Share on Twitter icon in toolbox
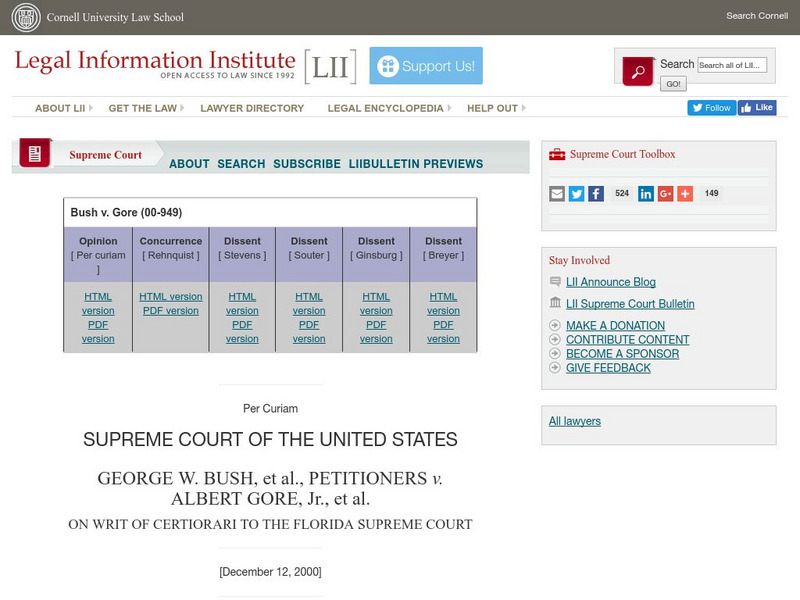800x600 pixels. tap(576, 193)
